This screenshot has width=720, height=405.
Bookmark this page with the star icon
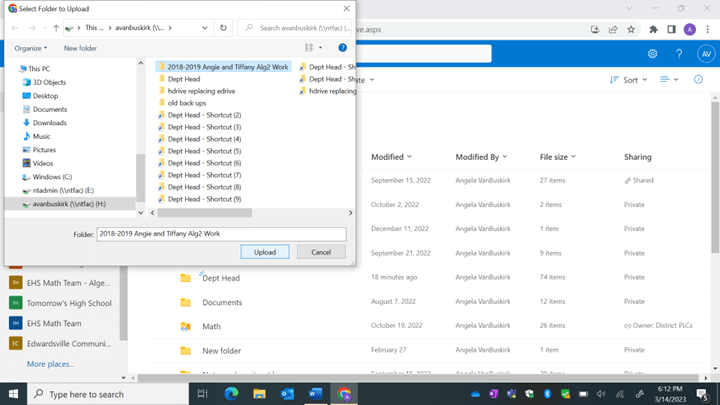pyautogui.click(x=631, y=29)
